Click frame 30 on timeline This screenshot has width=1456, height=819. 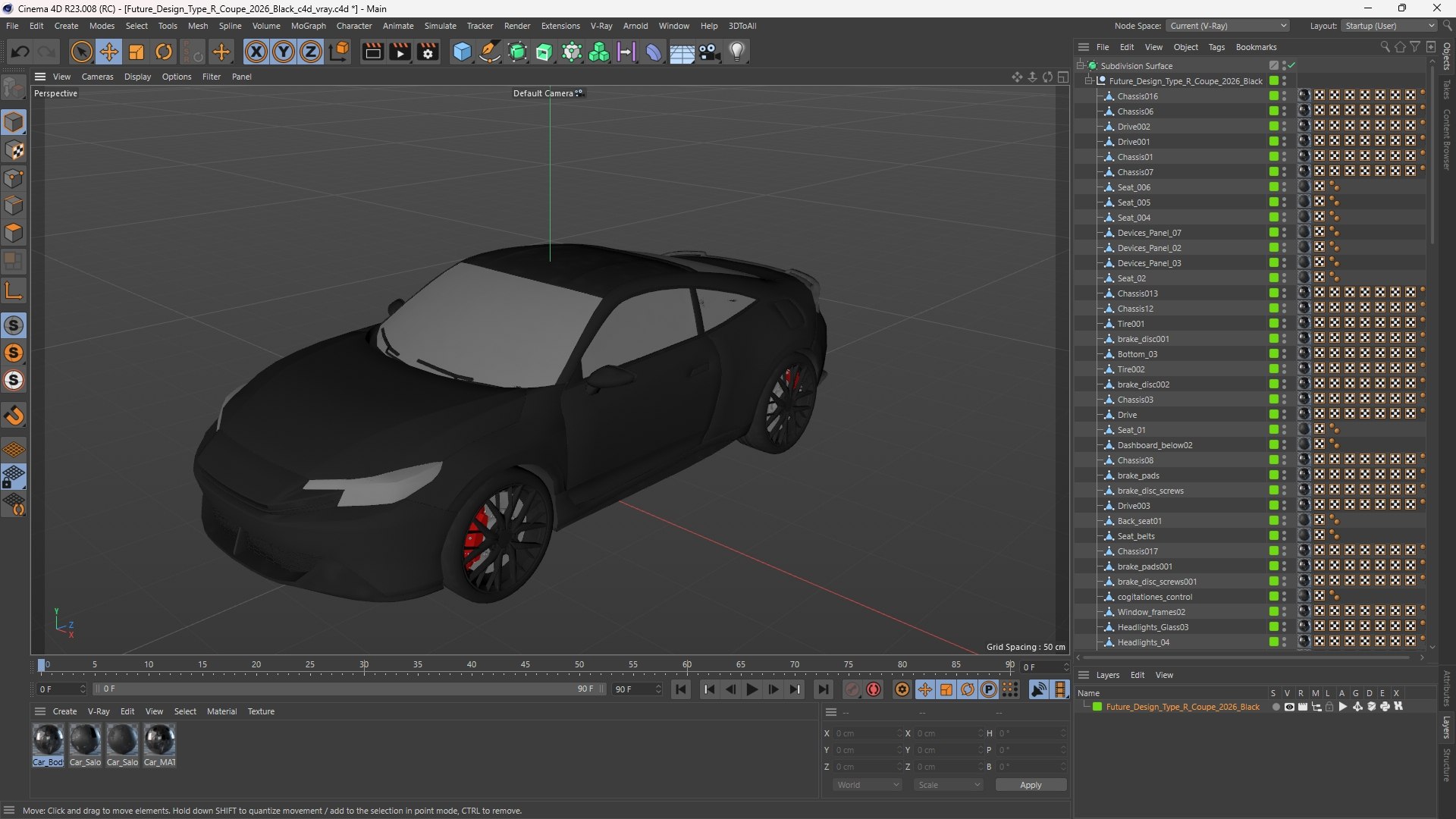tap(364, 665)
